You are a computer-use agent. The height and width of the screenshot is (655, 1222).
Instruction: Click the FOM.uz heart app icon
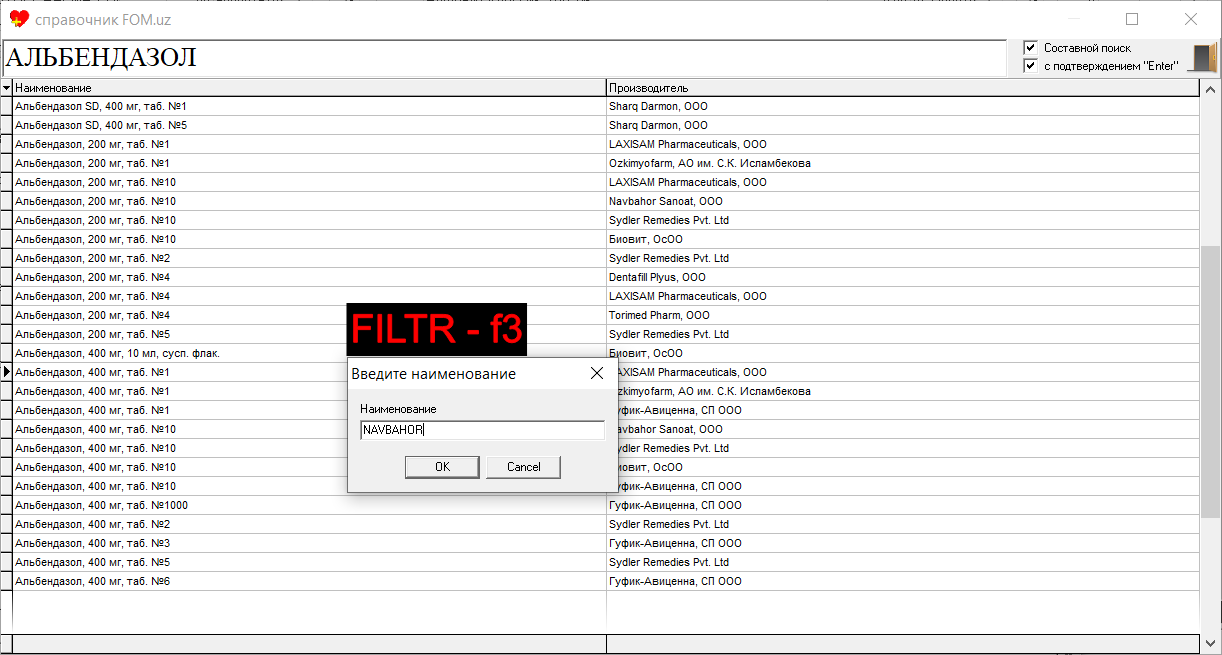(19, 19)
